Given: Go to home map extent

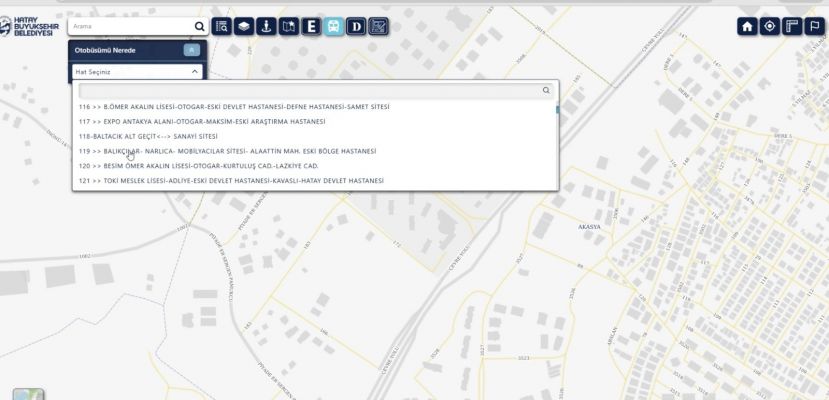Looking at the screenshot, I should coord(747,27).
